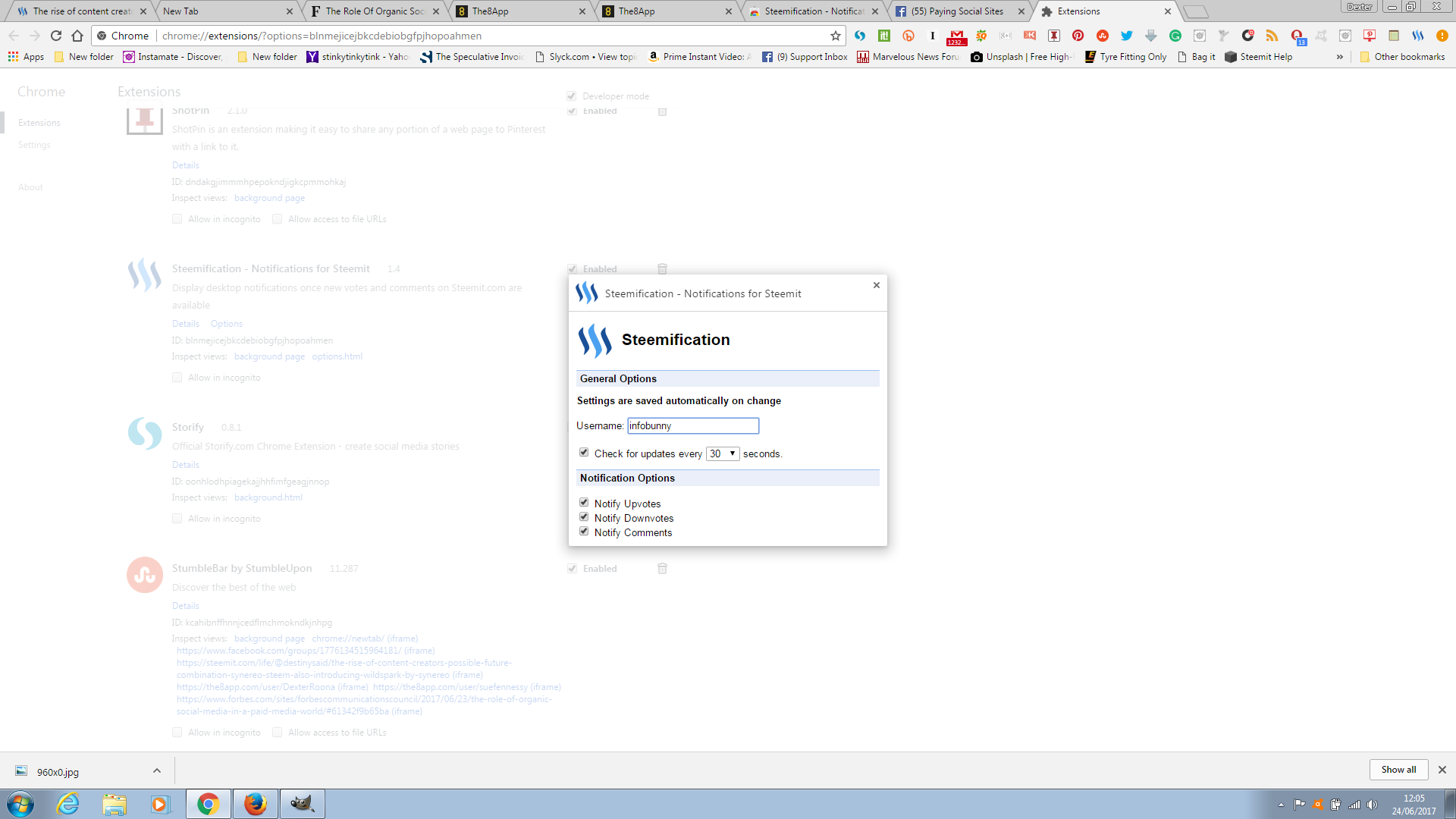Toggle Allow access to file URLs for ShotPin
1456x819 pixels.
[x=278, y=219]
